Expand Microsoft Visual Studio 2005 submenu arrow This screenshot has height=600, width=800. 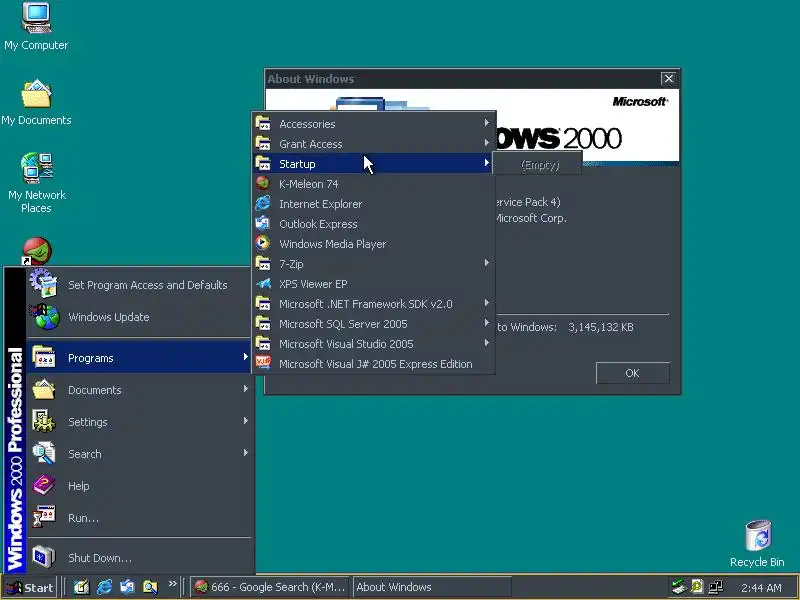click(487, 343)
